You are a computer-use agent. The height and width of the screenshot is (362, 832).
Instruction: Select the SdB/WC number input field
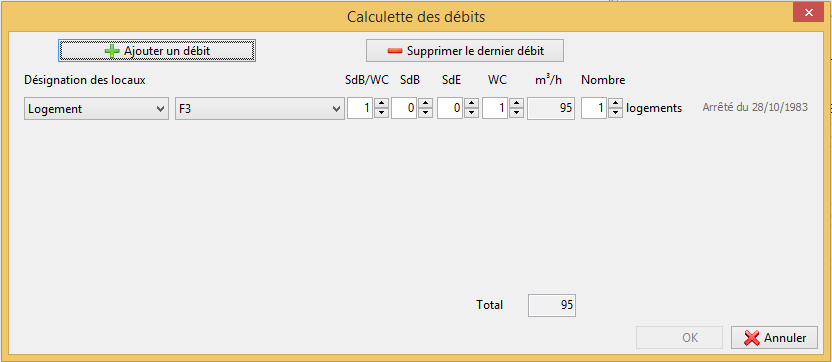coord(361,108)
